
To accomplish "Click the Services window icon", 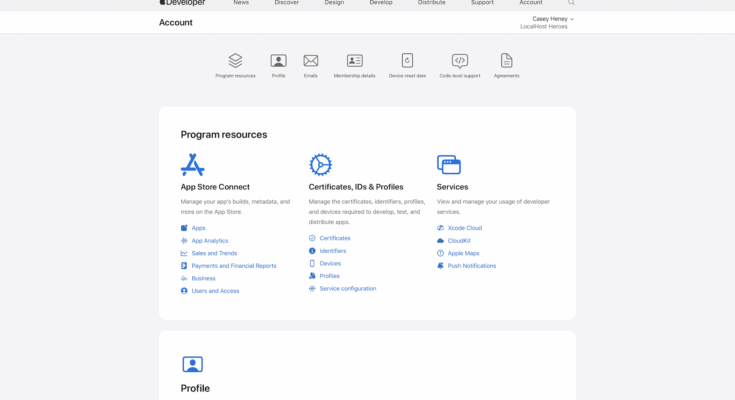I will 449,165.
